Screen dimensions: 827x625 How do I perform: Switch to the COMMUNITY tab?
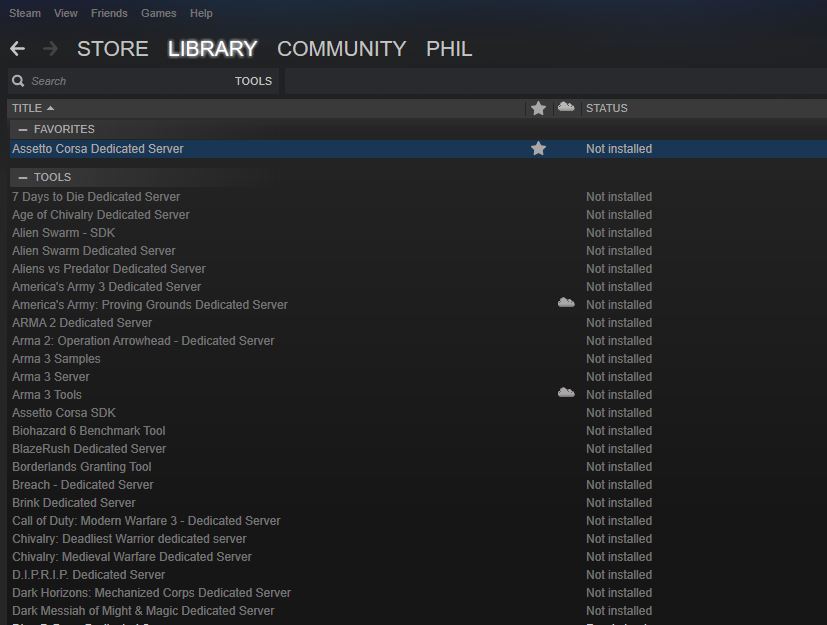(x=341, y=49)
